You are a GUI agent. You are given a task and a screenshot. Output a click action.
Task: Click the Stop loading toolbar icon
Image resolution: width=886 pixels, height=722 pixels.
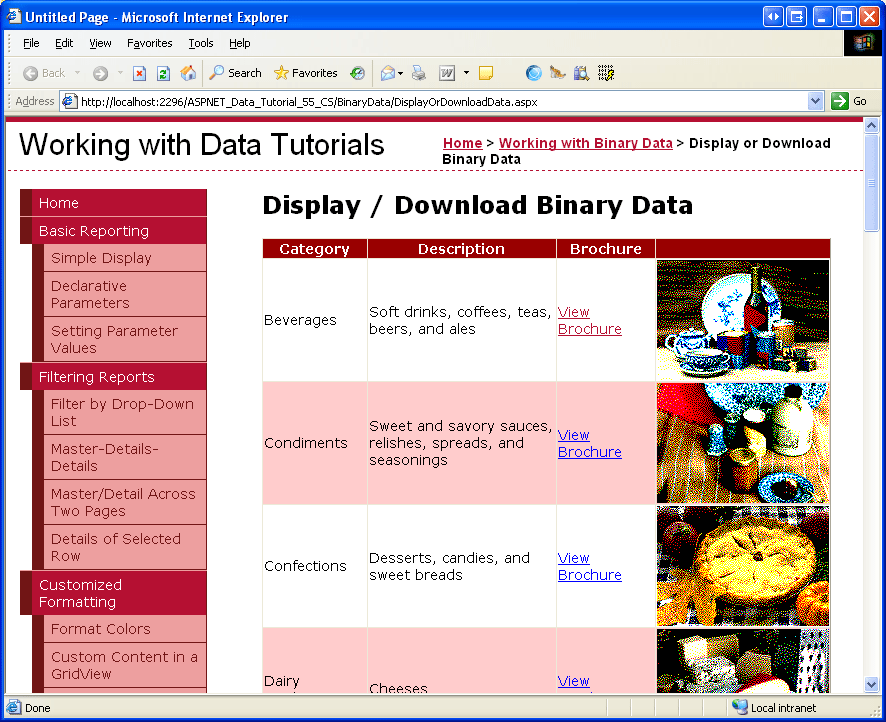coord(140,73)
